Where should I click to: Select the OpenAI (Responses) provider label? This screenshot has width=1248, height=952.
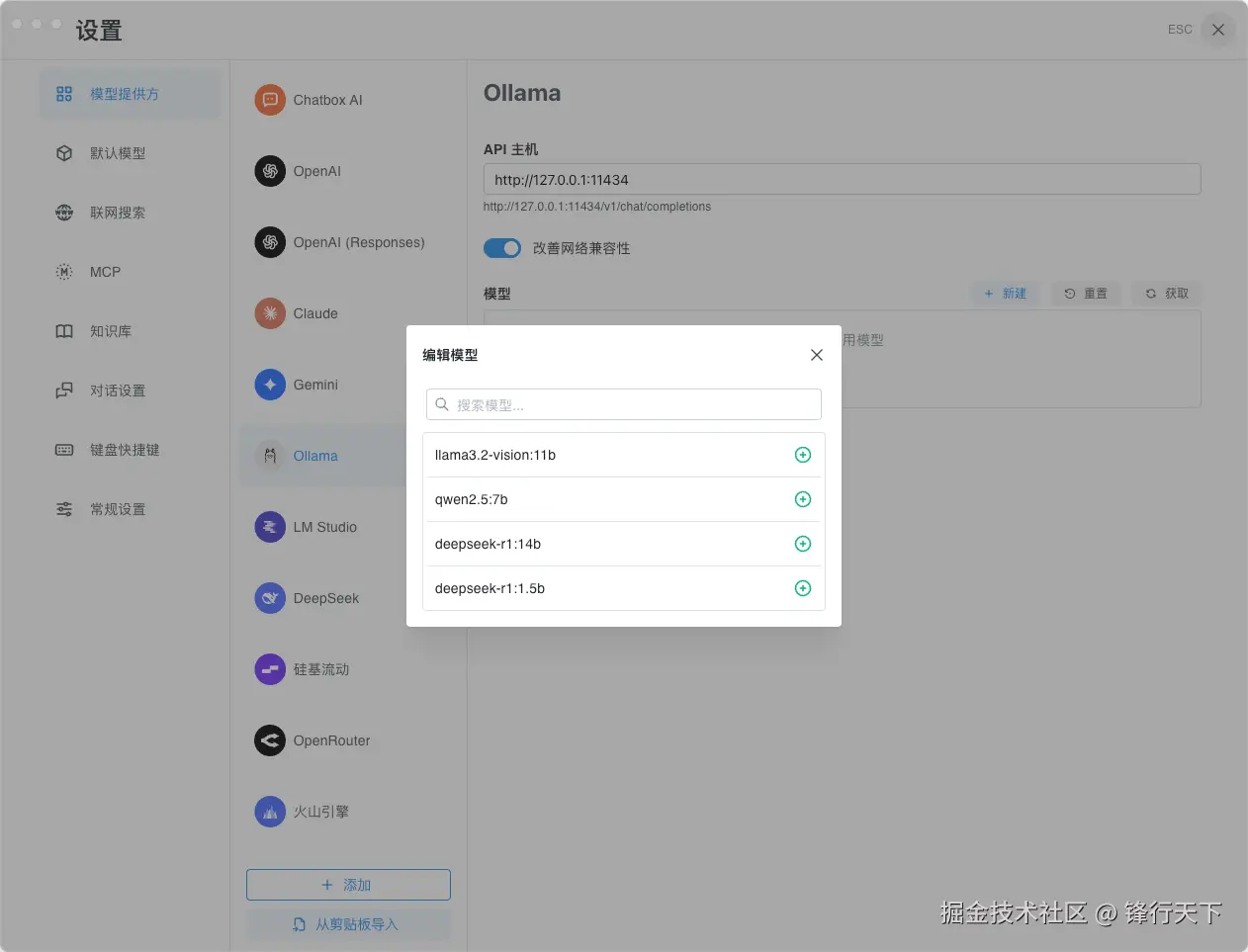click(359, 242)
